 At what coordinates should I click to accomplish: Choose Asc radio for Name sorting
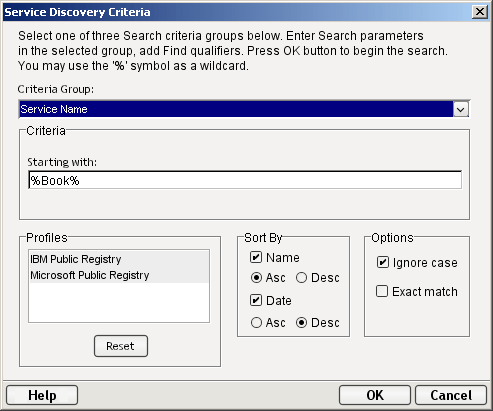(256, 277)
